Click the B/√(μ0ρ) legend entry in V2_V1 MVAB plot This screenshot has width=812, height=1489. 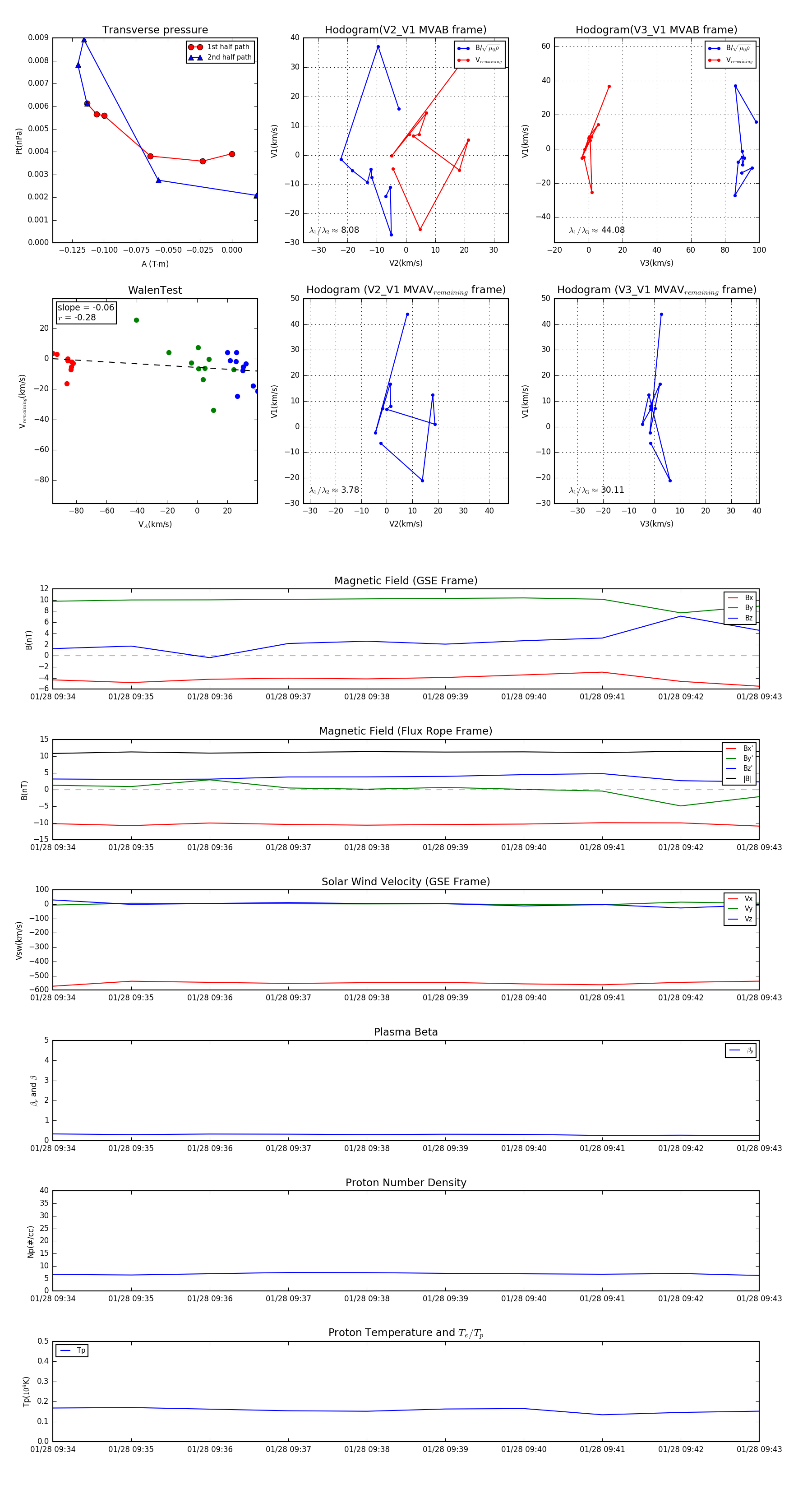point(479,49)
